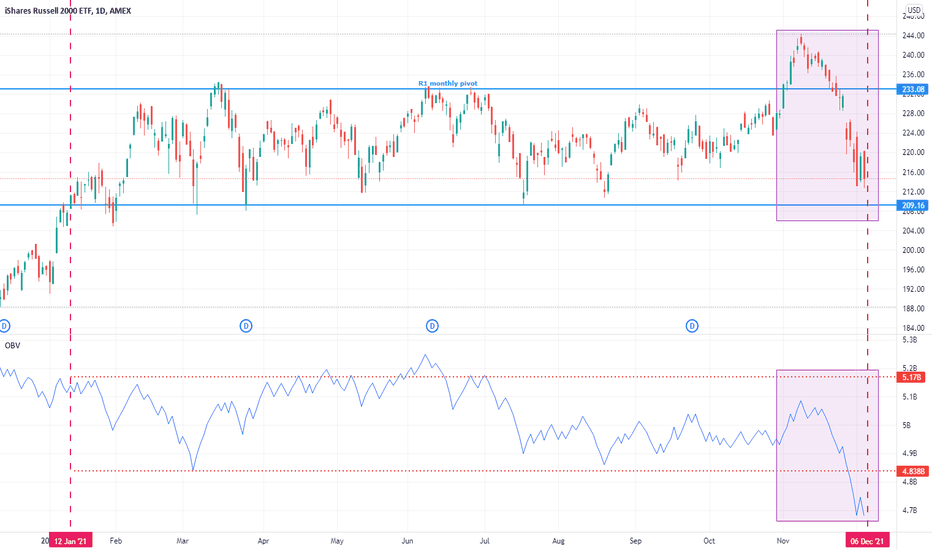Click the 212.00 price axis value
This screenshot has height=550, width=932.
(913, 192)
